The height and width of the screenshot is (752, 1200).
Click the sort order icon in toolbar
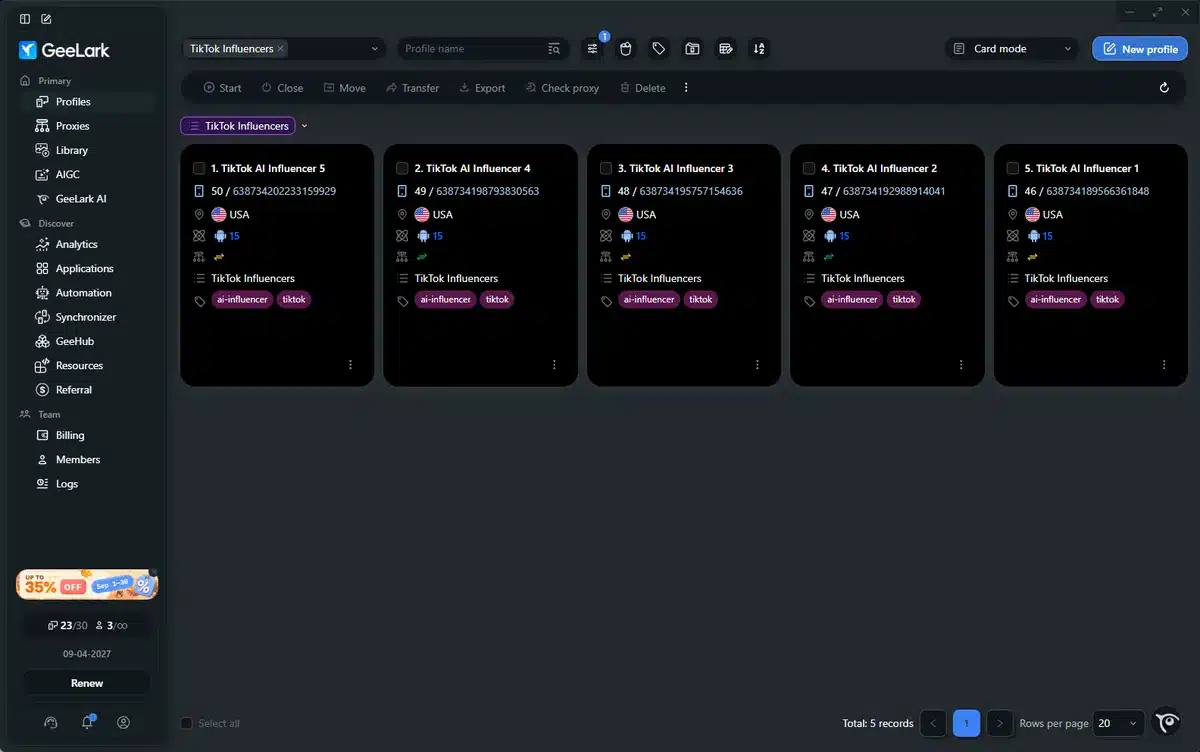759,48
